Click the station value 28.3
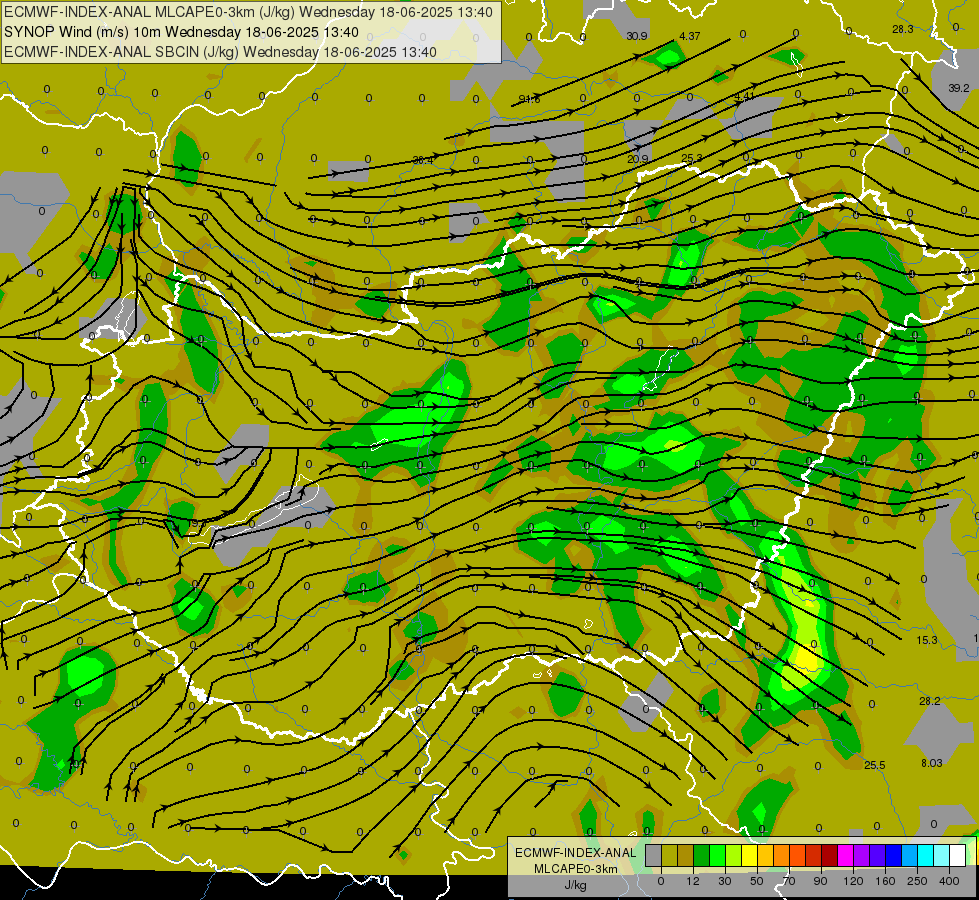 [902, 29]
